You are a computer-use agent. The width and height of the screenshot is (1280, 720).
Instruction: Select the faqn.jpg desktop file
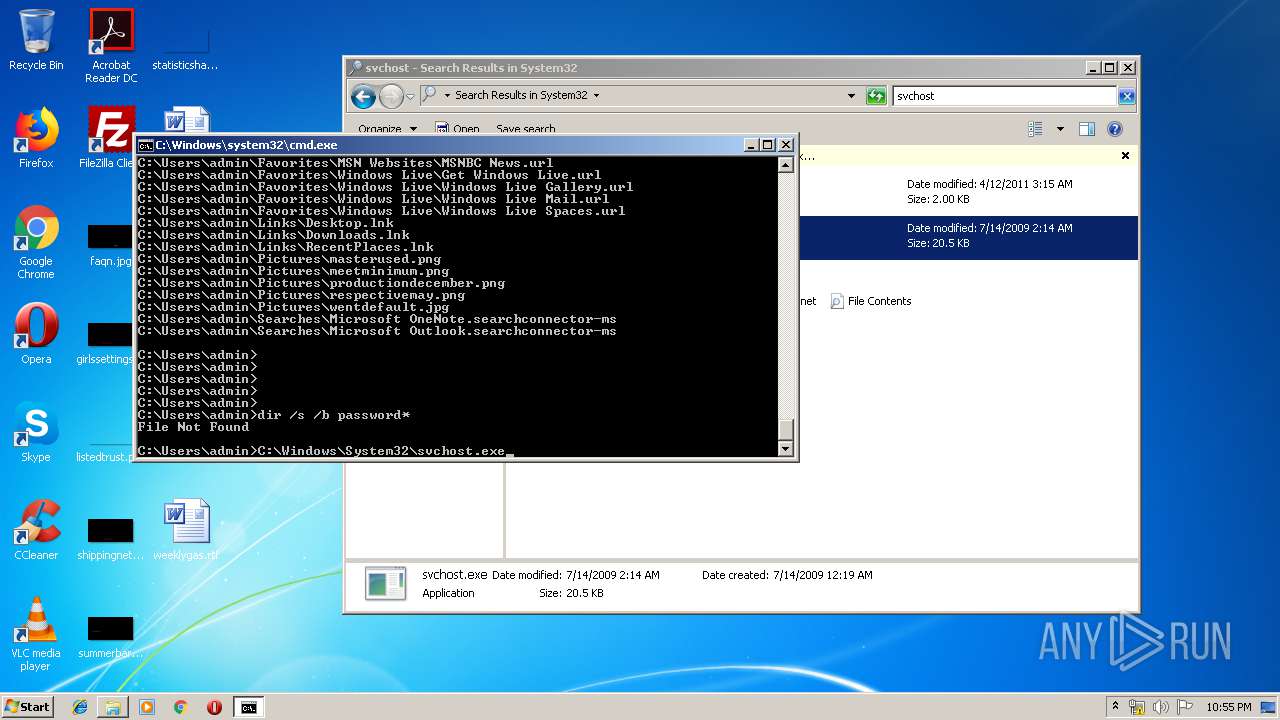[110, 244]
